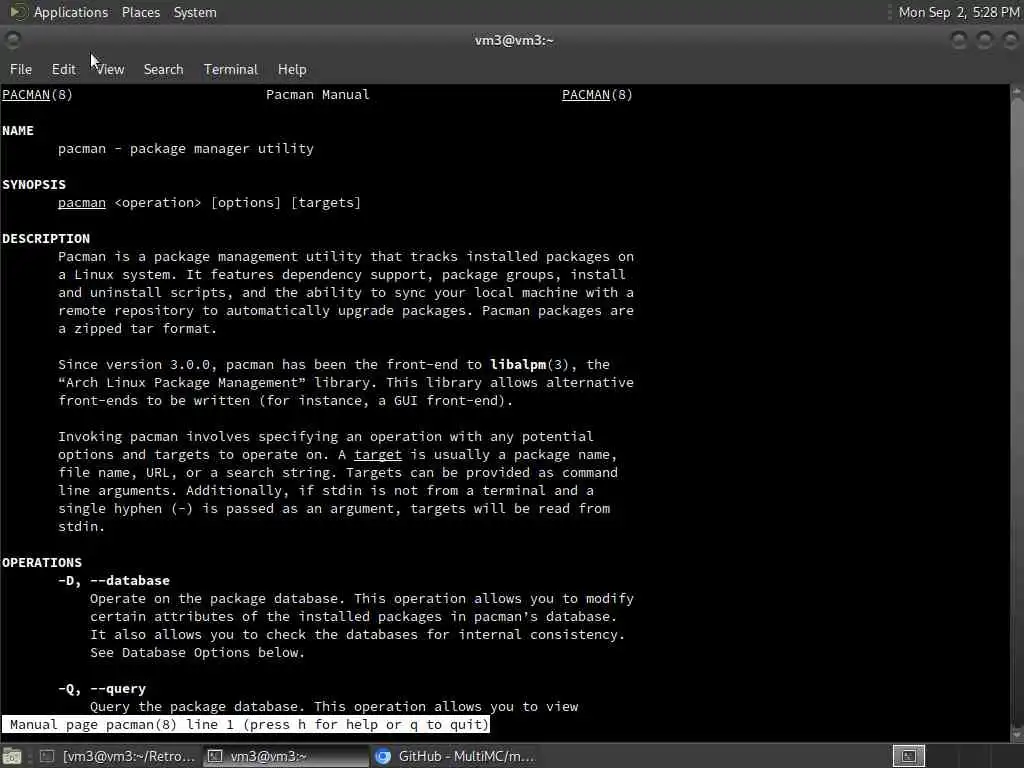This screenshot has width=1024, height=768.
Task: Click the '-D, --database' option heading
Action: pos(114,581)
